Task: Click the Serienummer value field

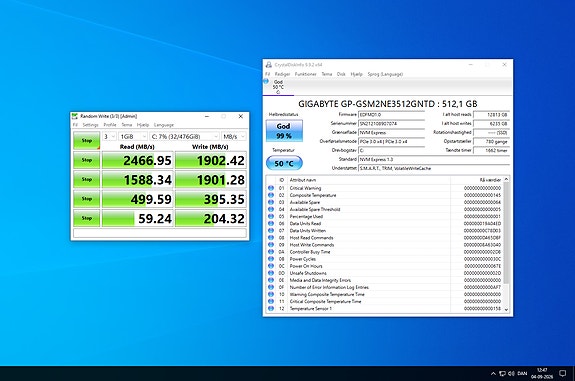Action: pos(391,124)
